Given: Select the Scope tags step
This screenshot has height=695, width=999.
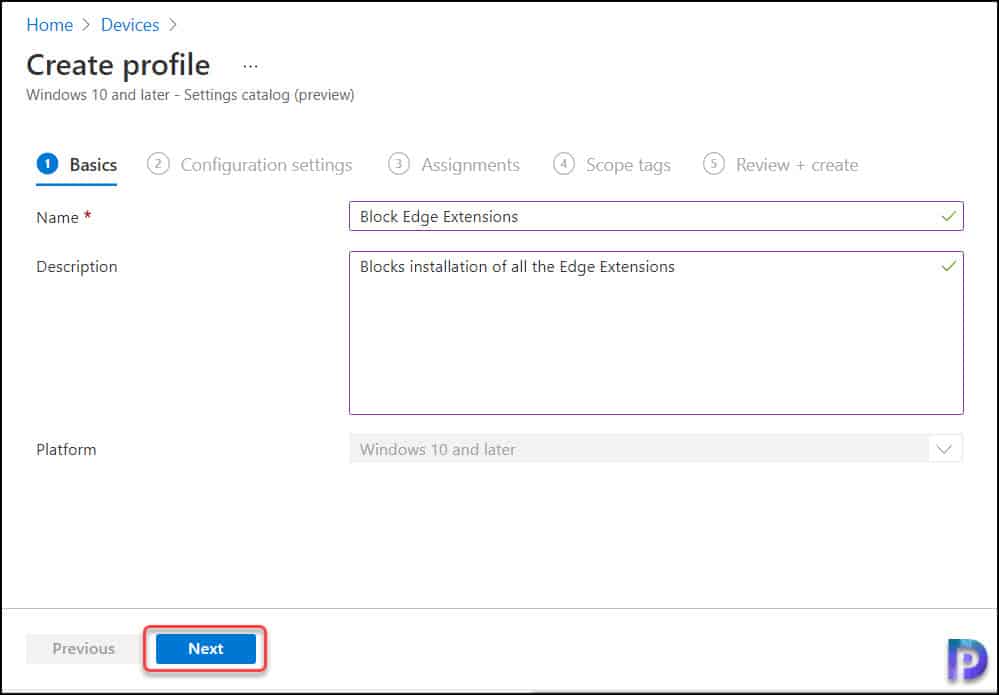Looking at the screenshot, I should [628, 163].
